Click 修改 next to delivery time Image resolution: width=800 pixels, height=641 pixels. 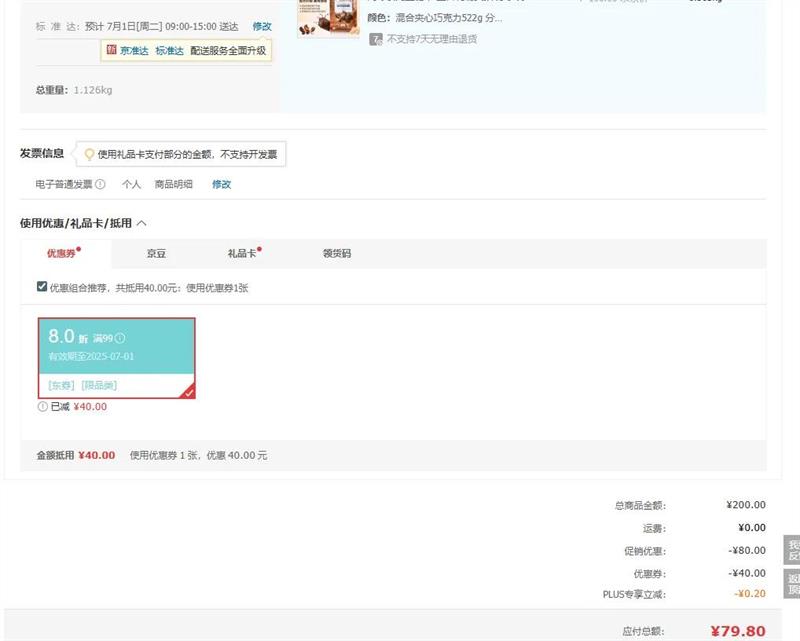coord(261,26)
